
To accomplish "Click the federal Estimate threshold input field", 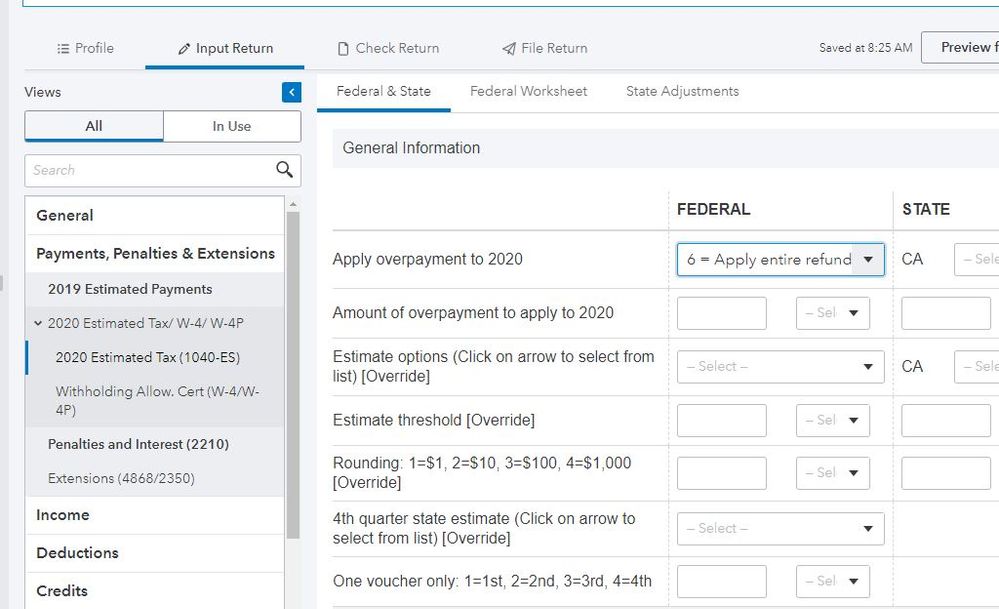I will click(x=721, y=420).
